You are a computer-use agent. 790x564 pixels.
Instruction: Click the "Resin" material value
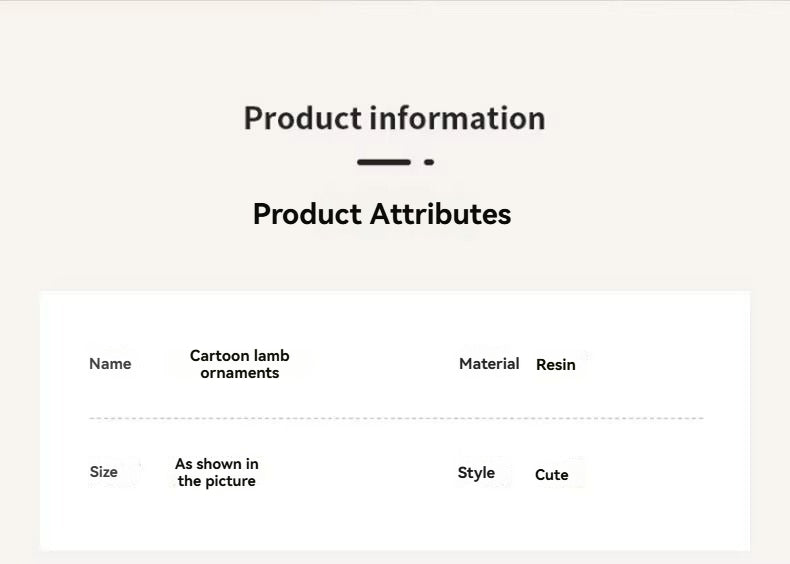click(x=555, y=365)
